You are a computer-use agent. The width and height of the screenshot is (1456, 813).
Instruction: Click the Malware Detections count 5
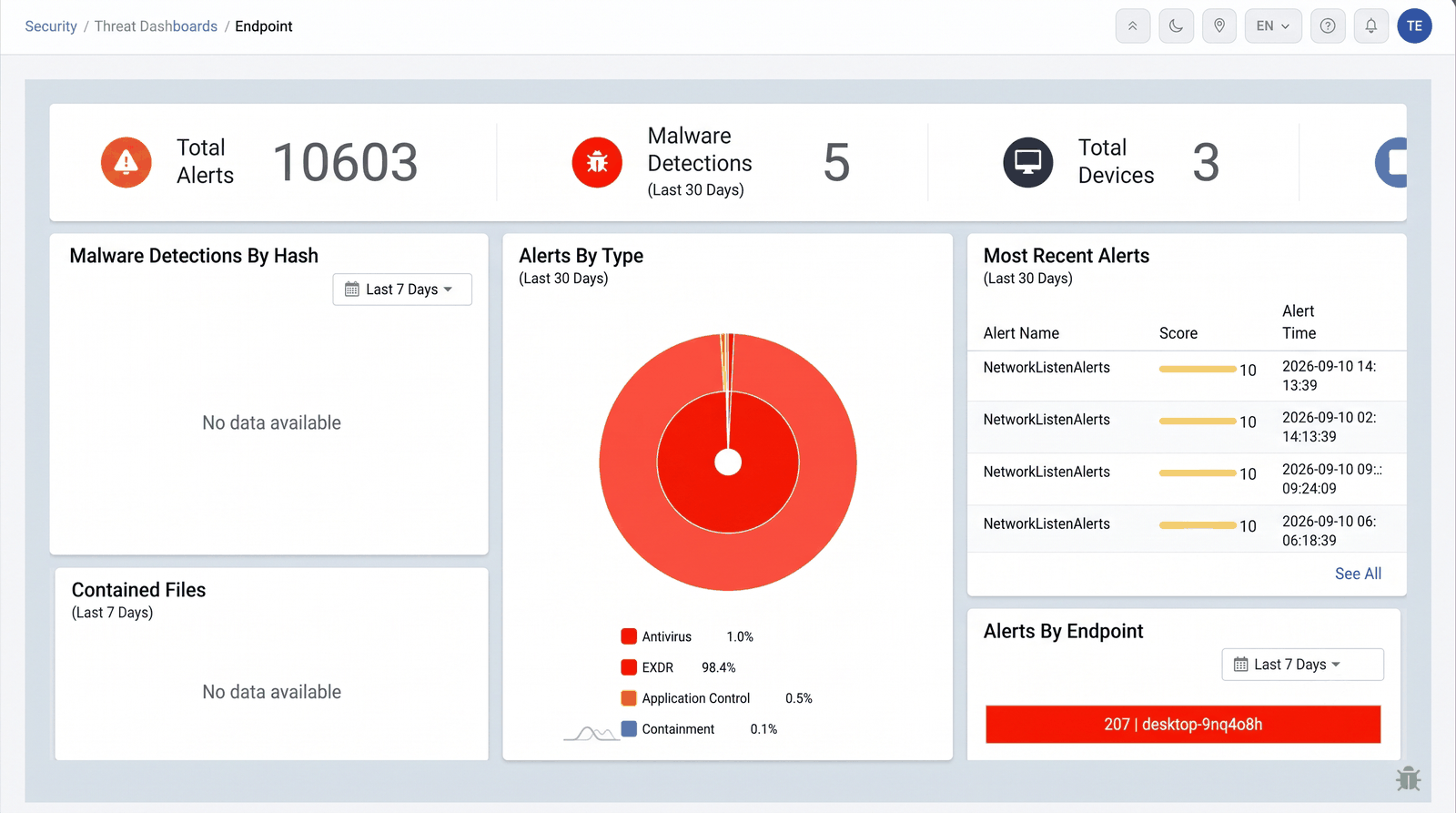click(x=836, y=163)
